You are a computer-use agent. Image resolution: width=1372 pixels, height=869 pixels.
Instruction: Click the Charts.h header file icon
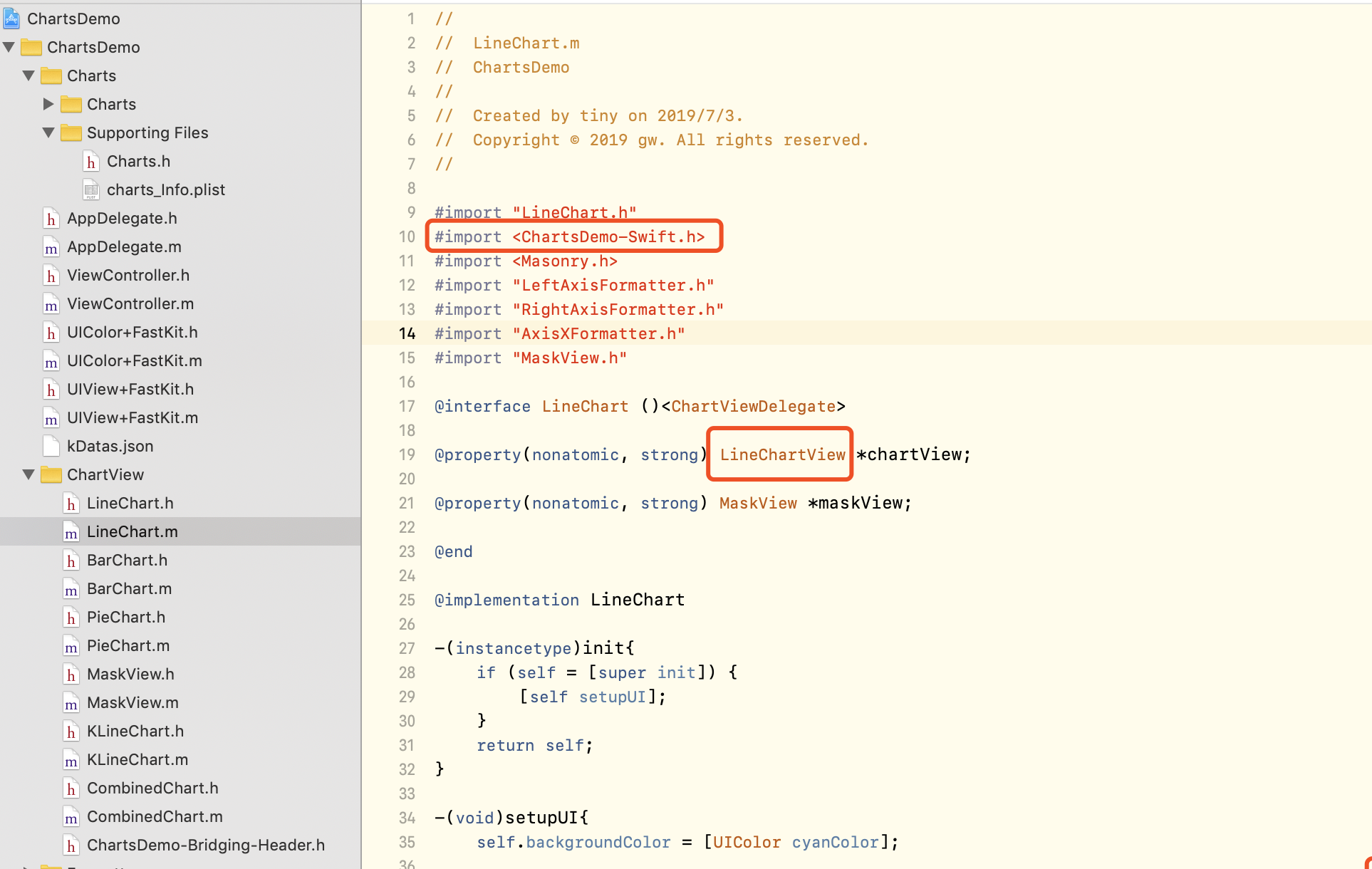[x=90, y=162]
